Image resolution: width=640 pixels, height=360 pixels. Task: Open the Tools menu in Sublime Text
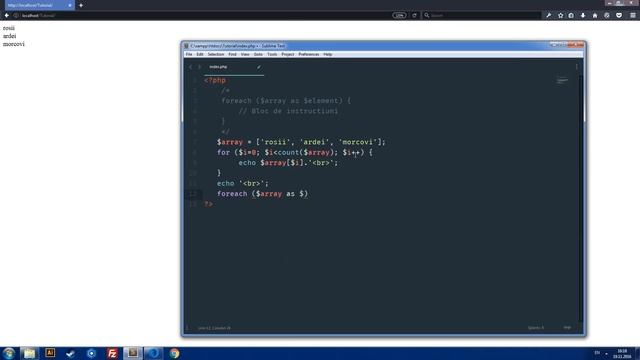(272, 54)
